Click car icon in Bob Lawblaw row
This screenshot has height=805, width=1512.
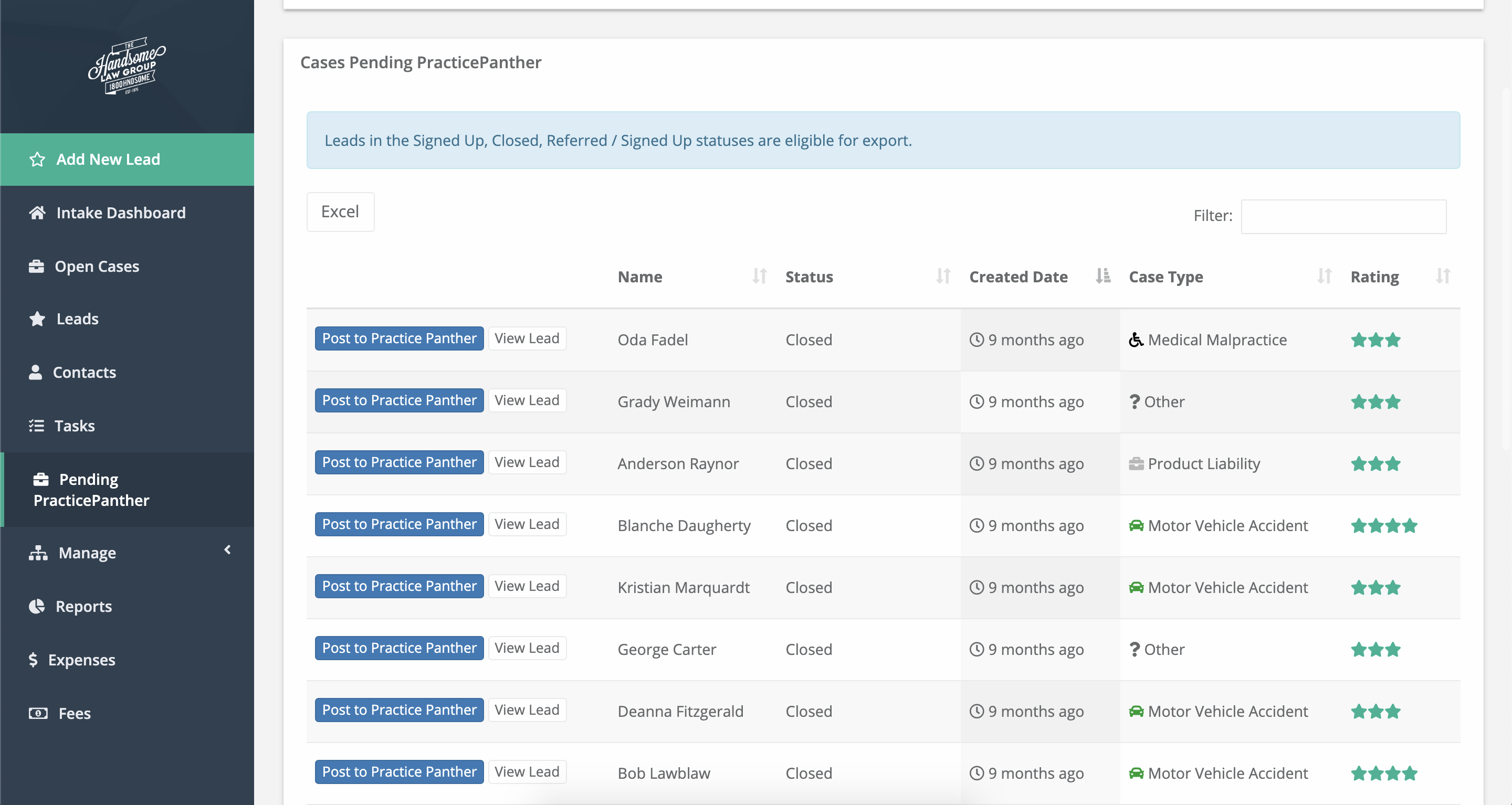coord(1136,773)
